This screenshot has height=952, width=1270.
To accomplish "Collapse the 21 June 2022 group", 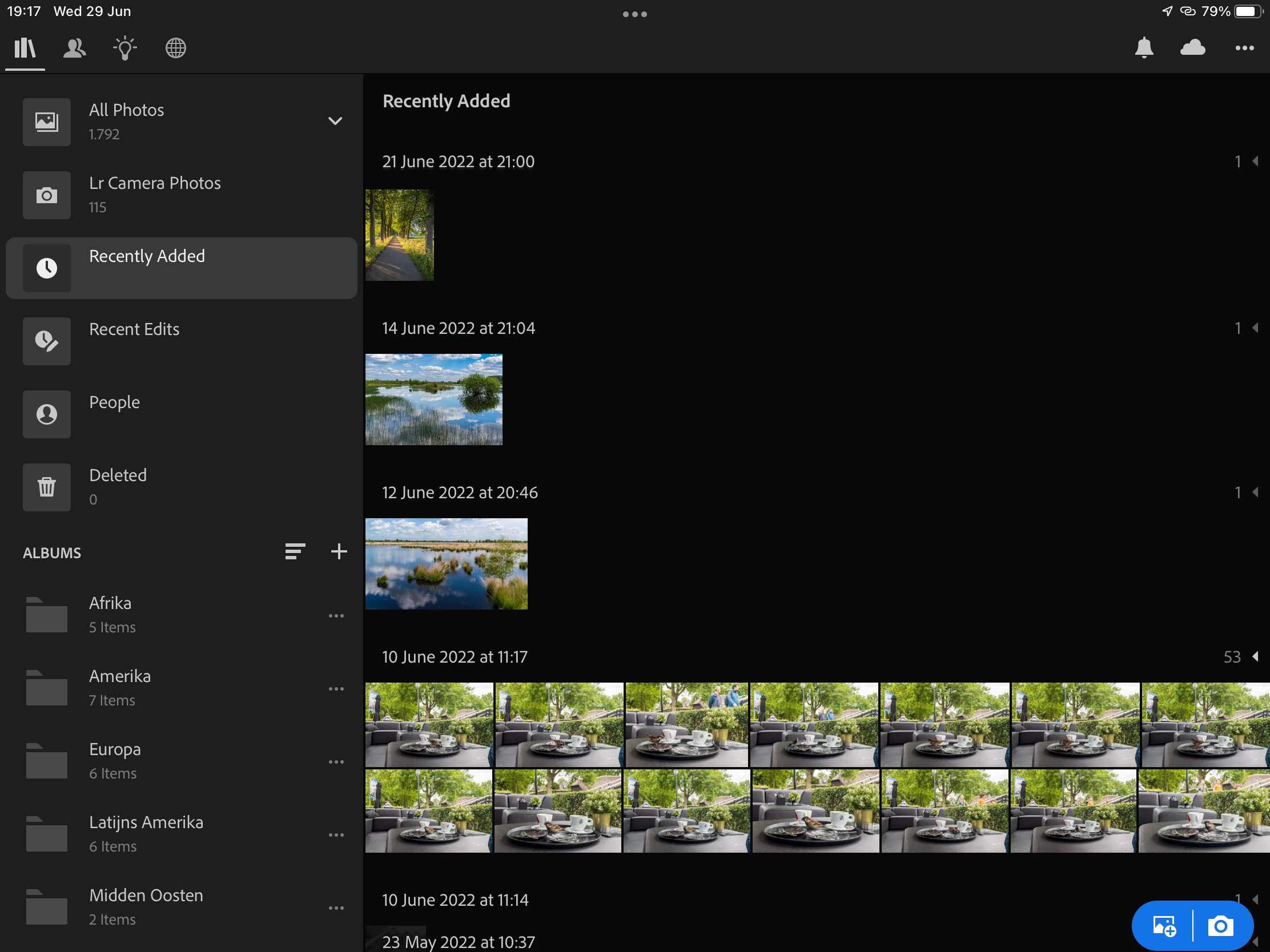I will click(x=1255, y=162).
